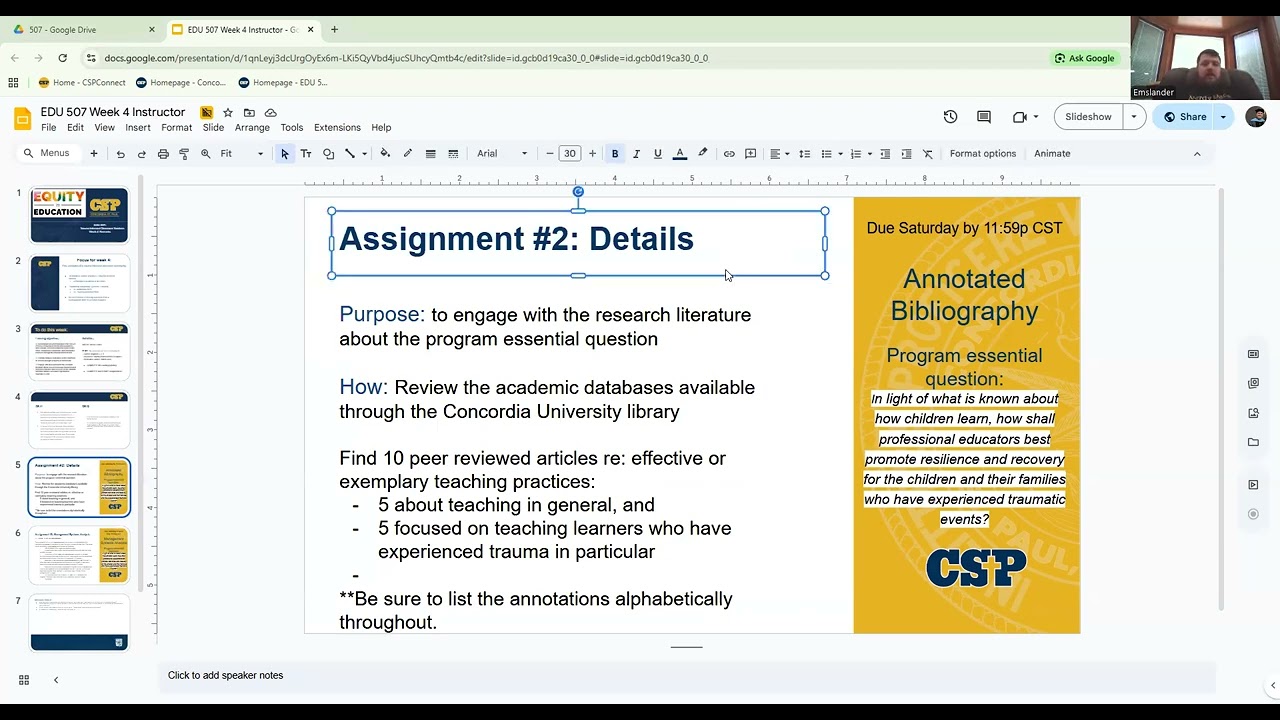Viewport: 1280px width, 720px height.
Task: Click the Add comment toolbar icon
Action: (x=750, y=154)
